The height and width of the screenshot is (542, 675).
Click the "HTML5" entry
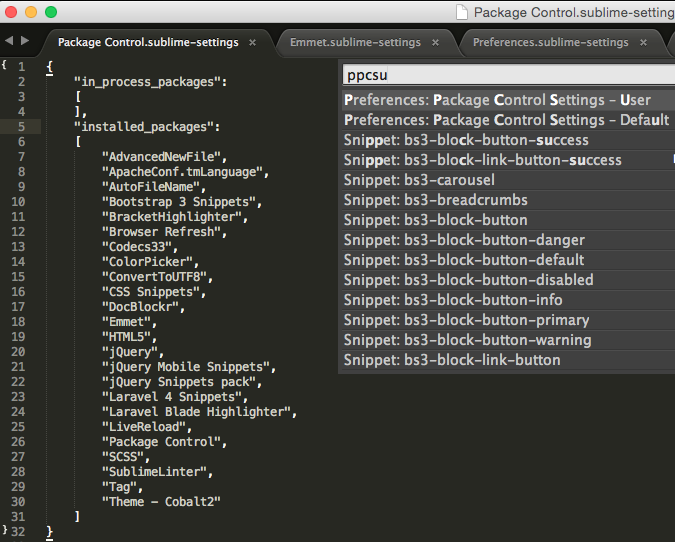pos(130,337)
